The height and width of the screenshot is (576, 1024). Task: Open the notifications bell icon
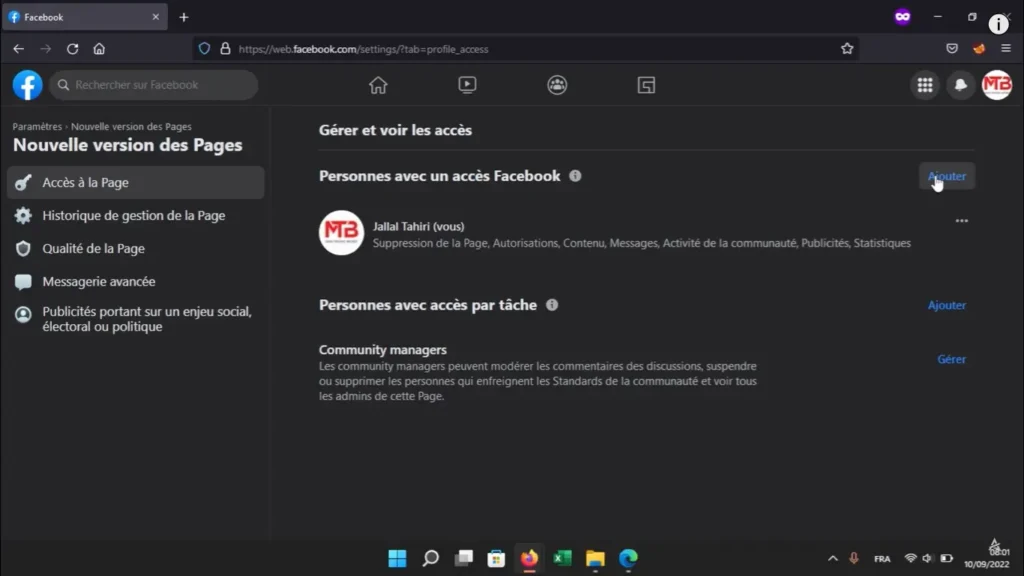(x=961, y=85)
